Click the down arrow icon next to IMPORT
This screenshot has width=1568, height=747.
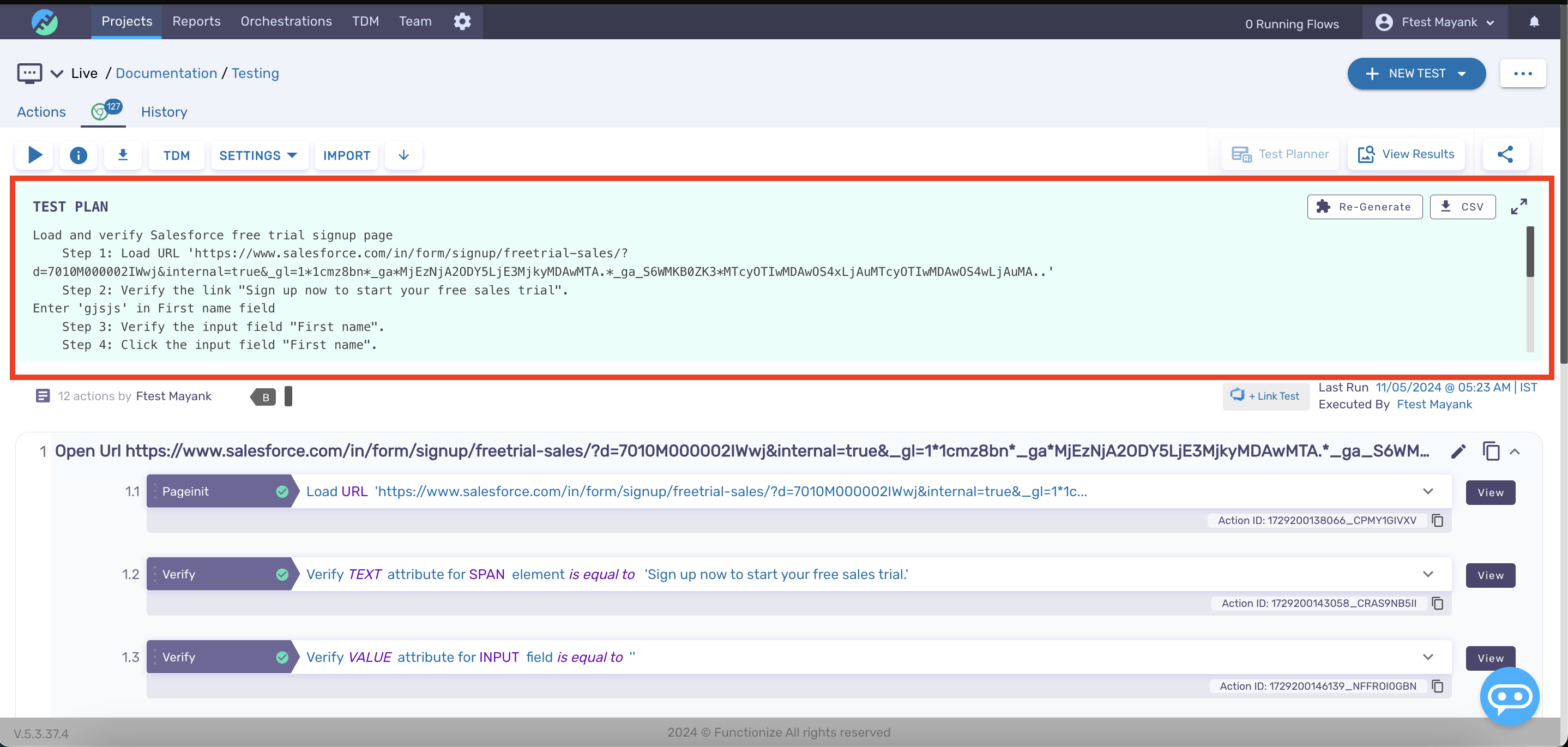pos(403,155)
